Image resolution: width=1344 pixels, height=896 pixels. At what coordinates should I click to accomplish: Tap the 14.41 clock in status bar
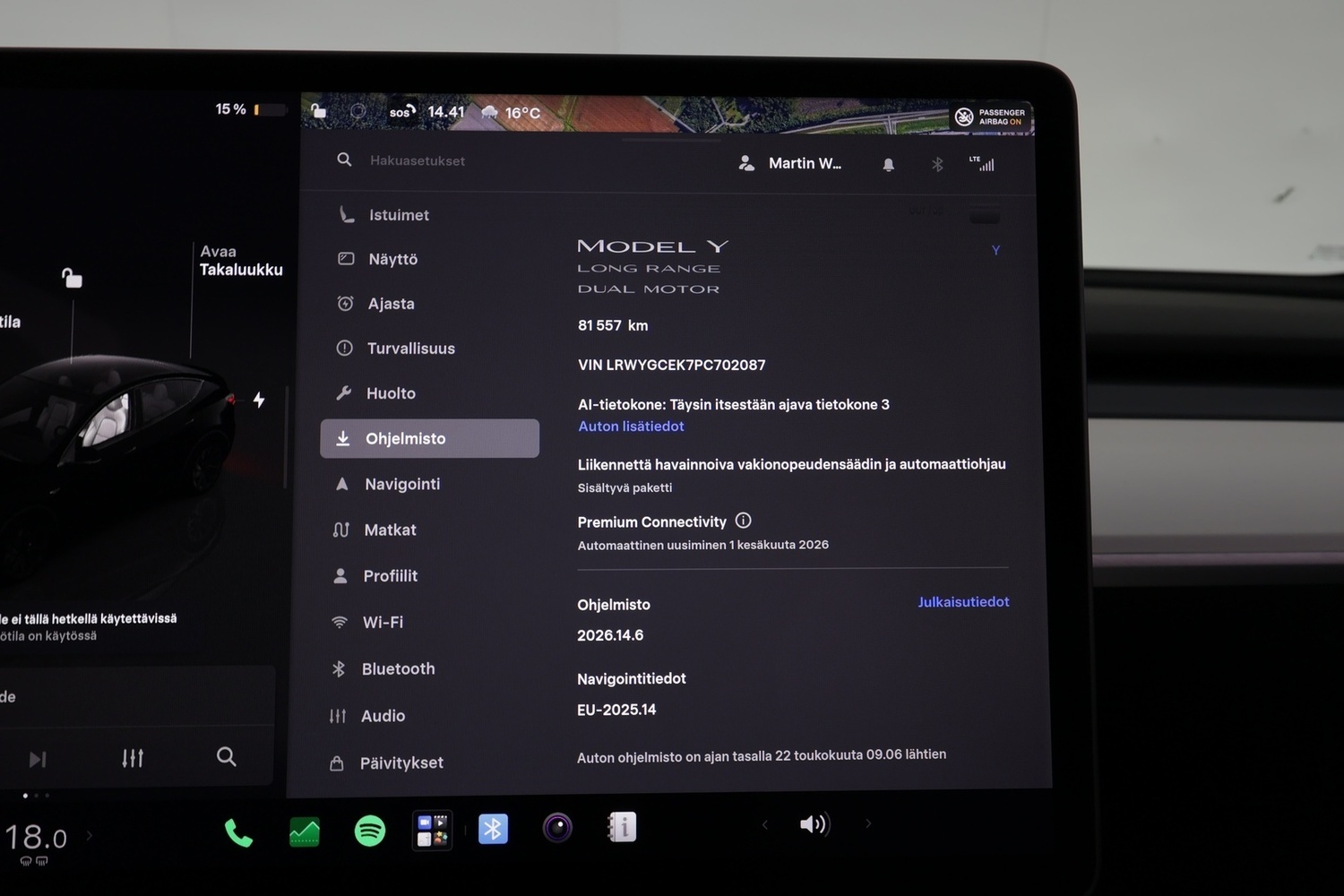pyautogui.click(x=446, y=112)
